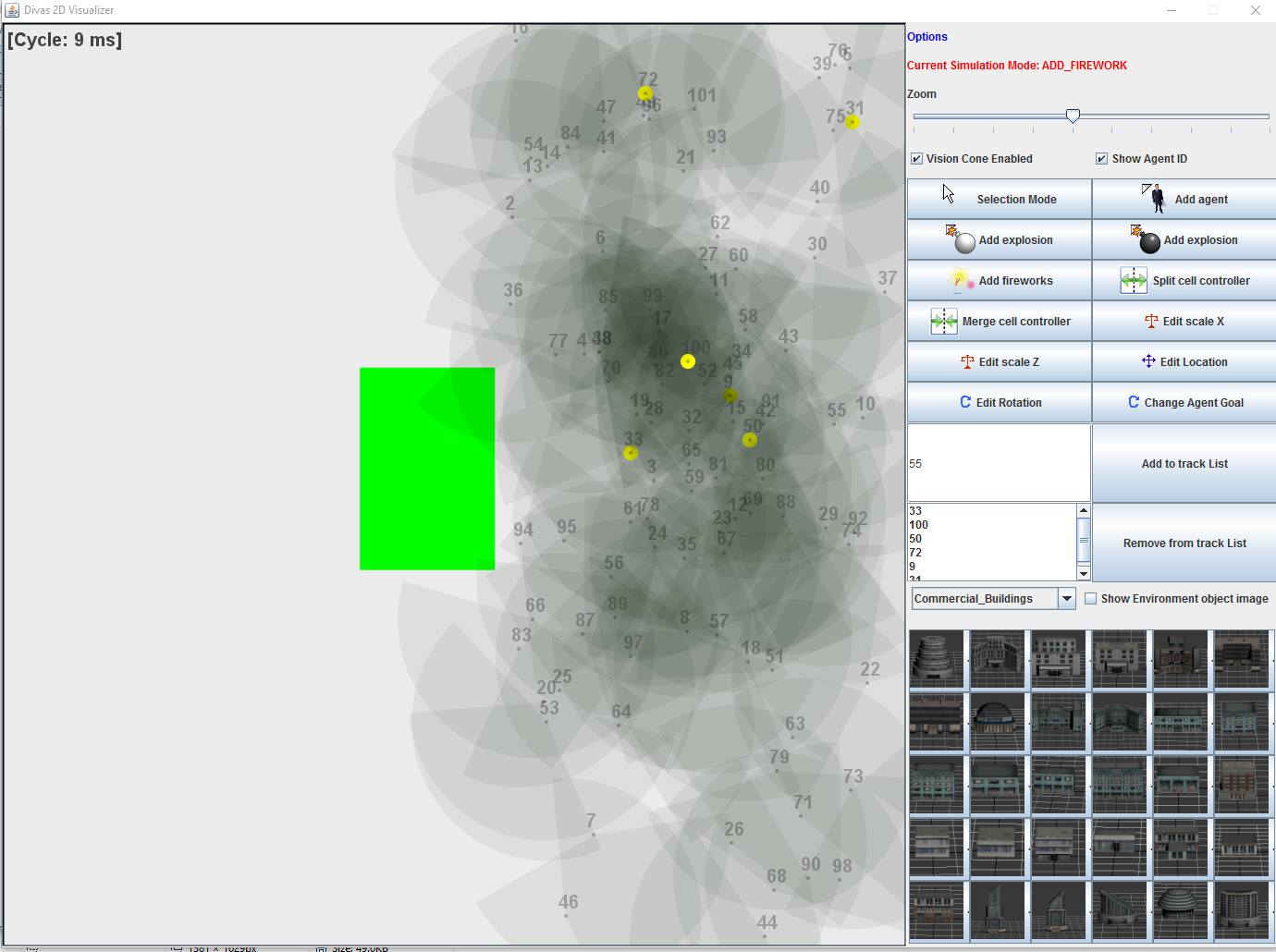Click the Divas 2D Visualizer Java title icon

(x=12, y=10)
